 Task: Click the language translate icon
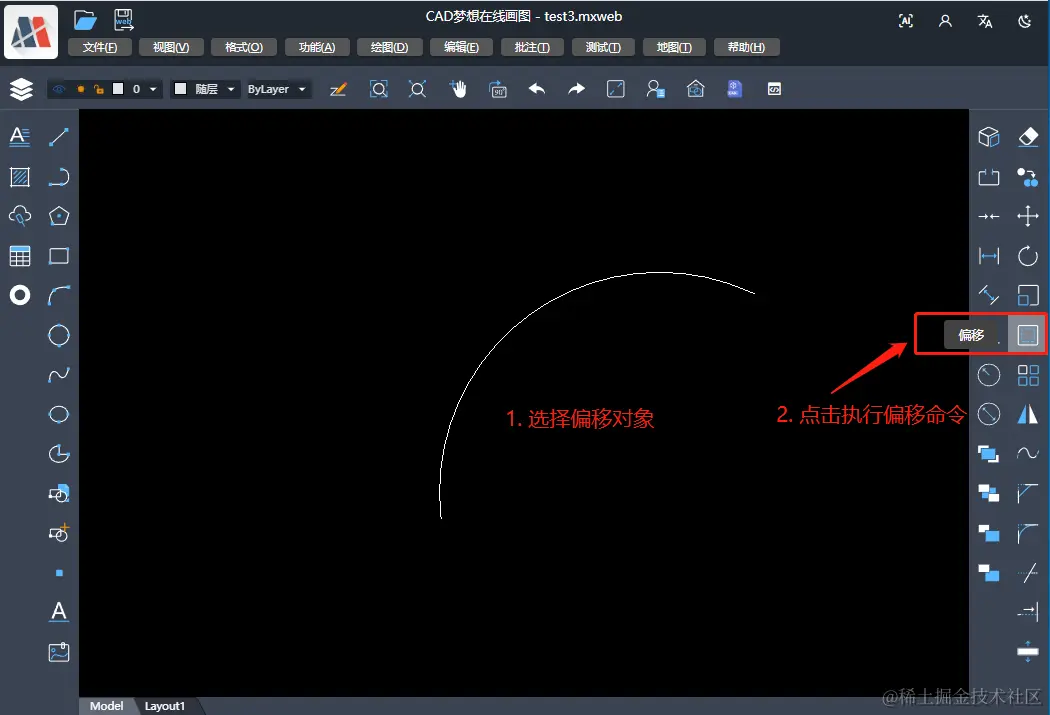(984, 21)
